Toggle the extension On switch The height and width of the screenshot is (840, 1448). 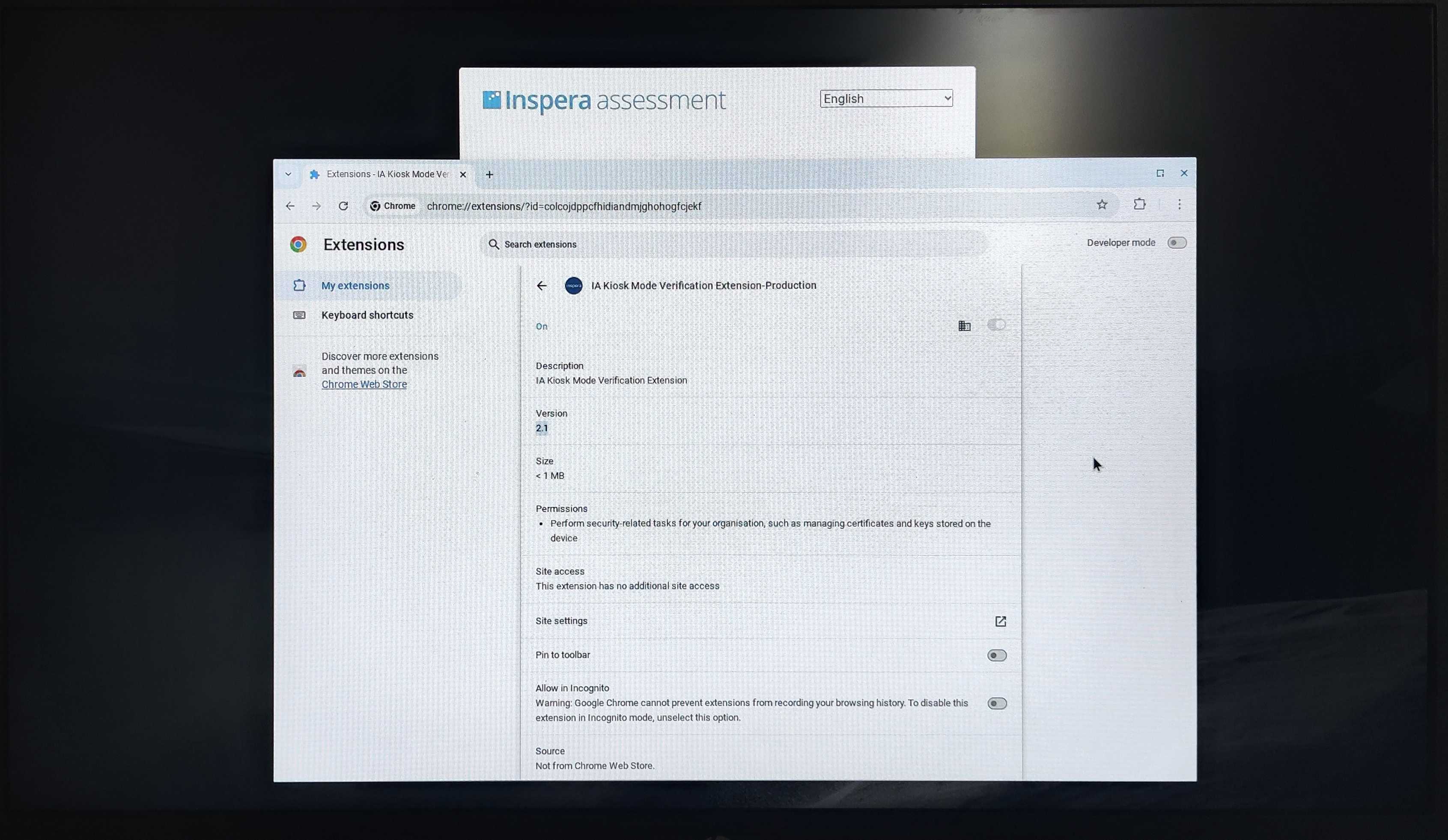click(996, 325)
